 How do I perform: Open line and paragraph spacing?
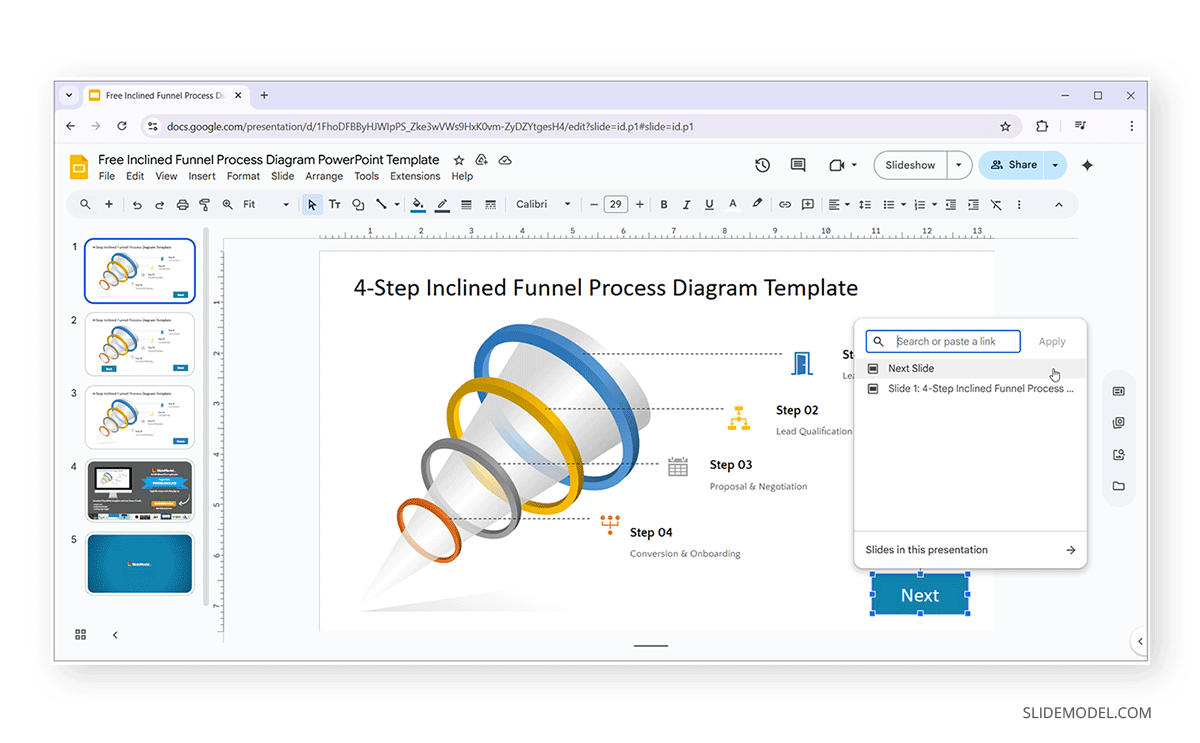coord(866,204)
